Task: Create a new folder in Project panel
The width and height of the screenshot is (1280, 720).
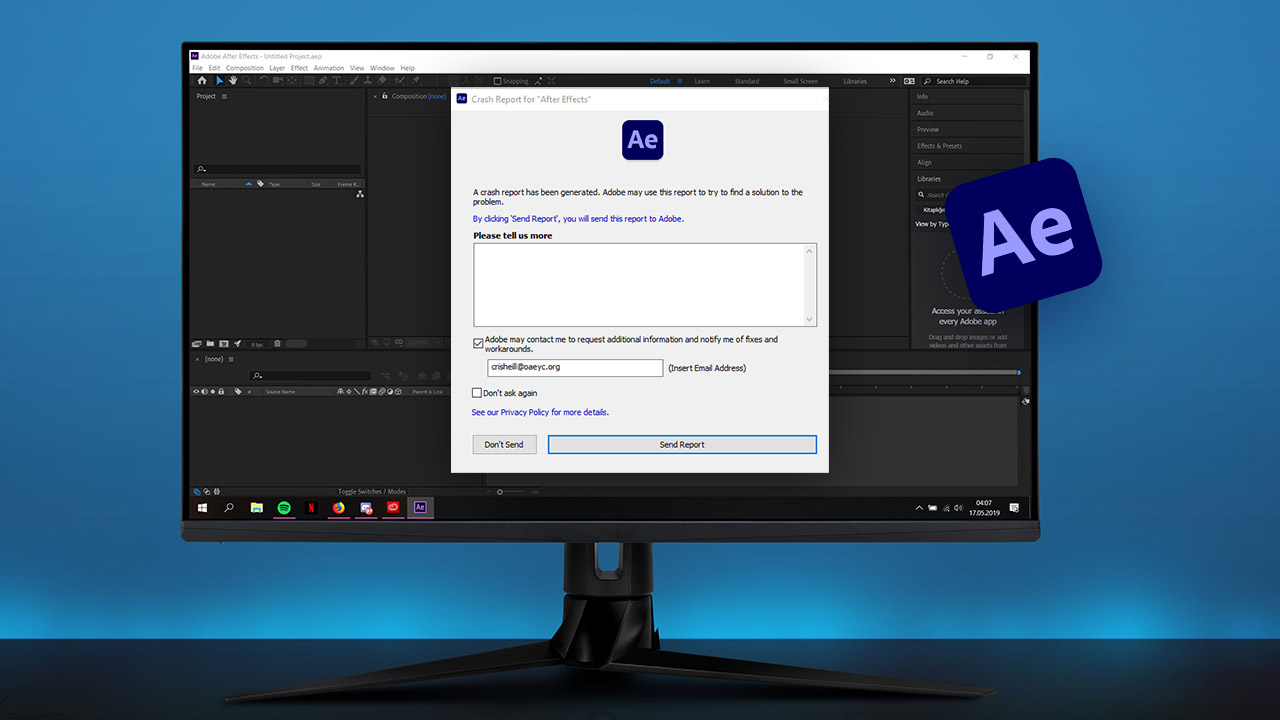Action: point(210,343)
